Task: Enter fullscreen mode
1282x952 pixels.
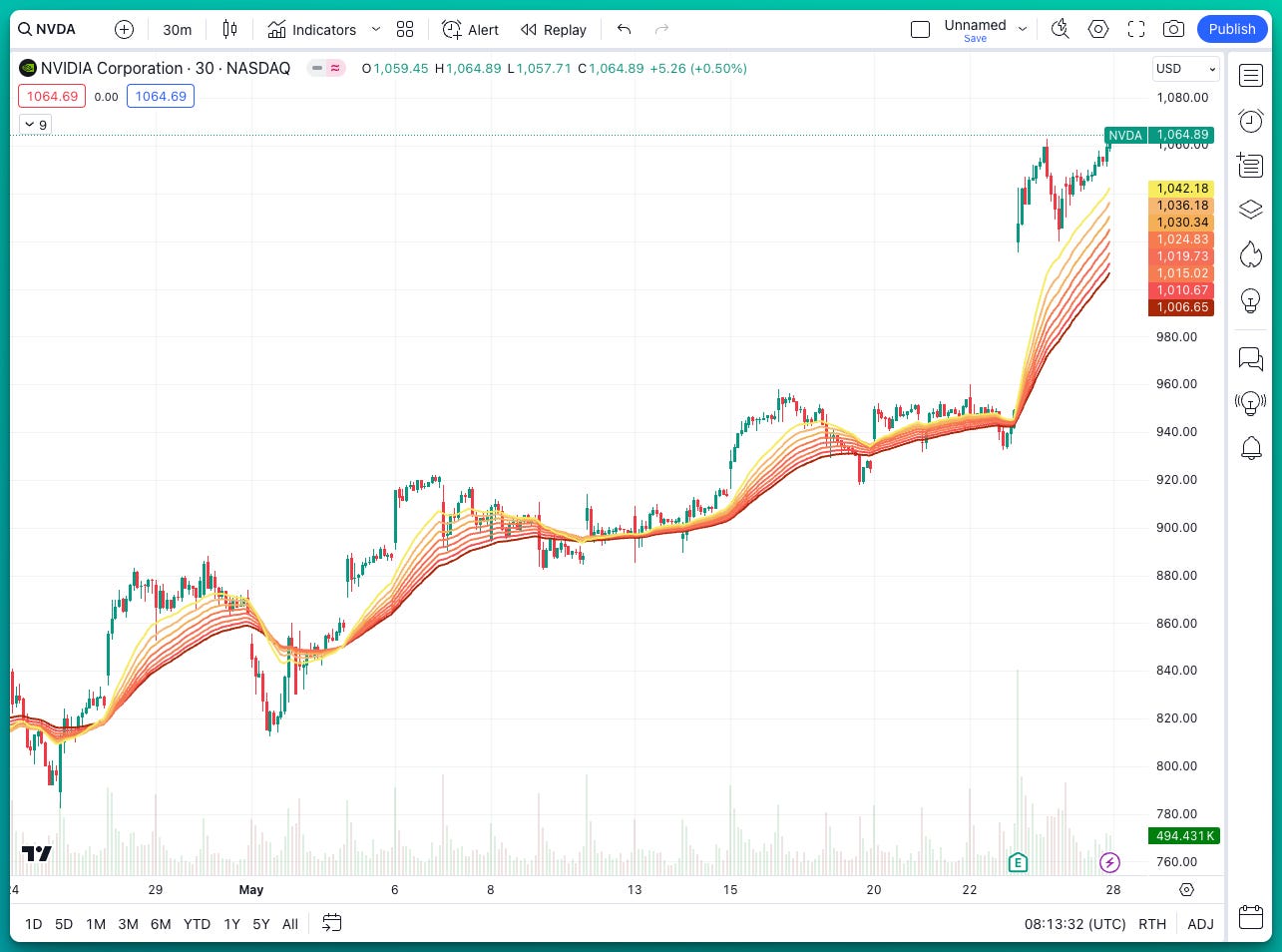Action: pyautogui.click(x=1136, y=29)
